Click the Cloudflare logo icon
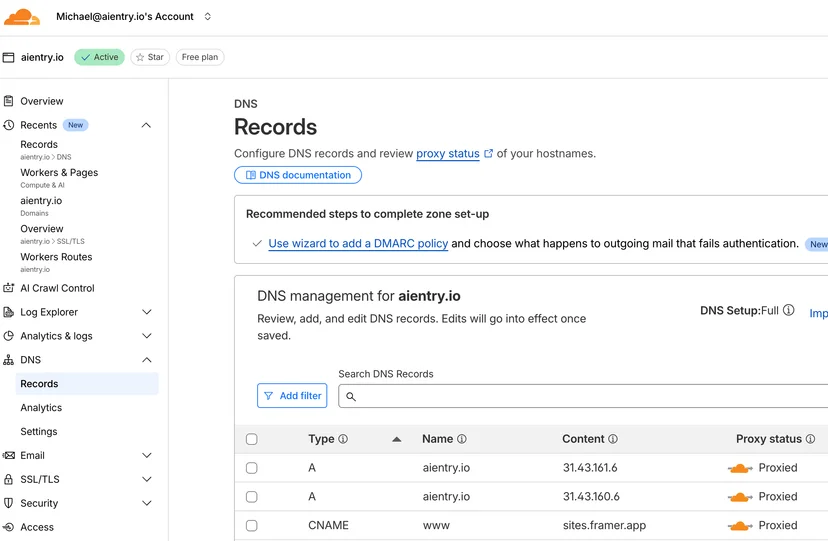Screen dimensions: 828x541 [x=22, y=17]
